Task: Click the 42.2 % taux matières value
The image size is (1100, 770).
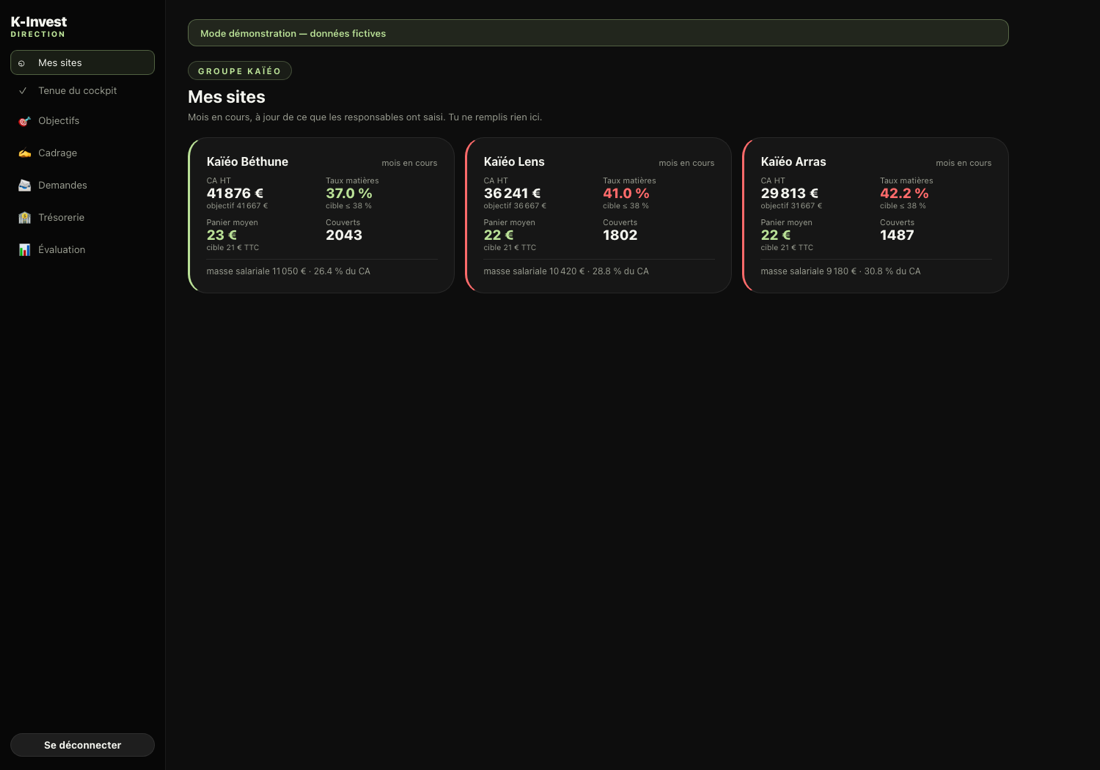Action: [x=904, y=194]
